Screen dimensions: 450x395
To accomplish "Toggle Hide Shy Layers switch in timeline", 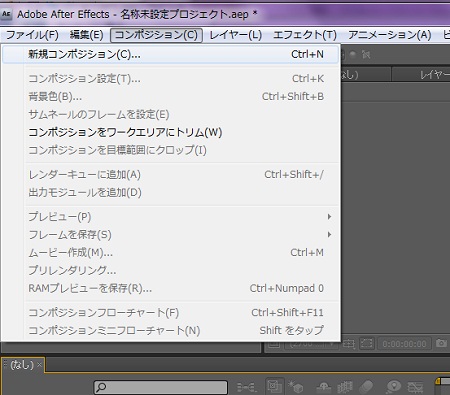I will pos(323,387).
